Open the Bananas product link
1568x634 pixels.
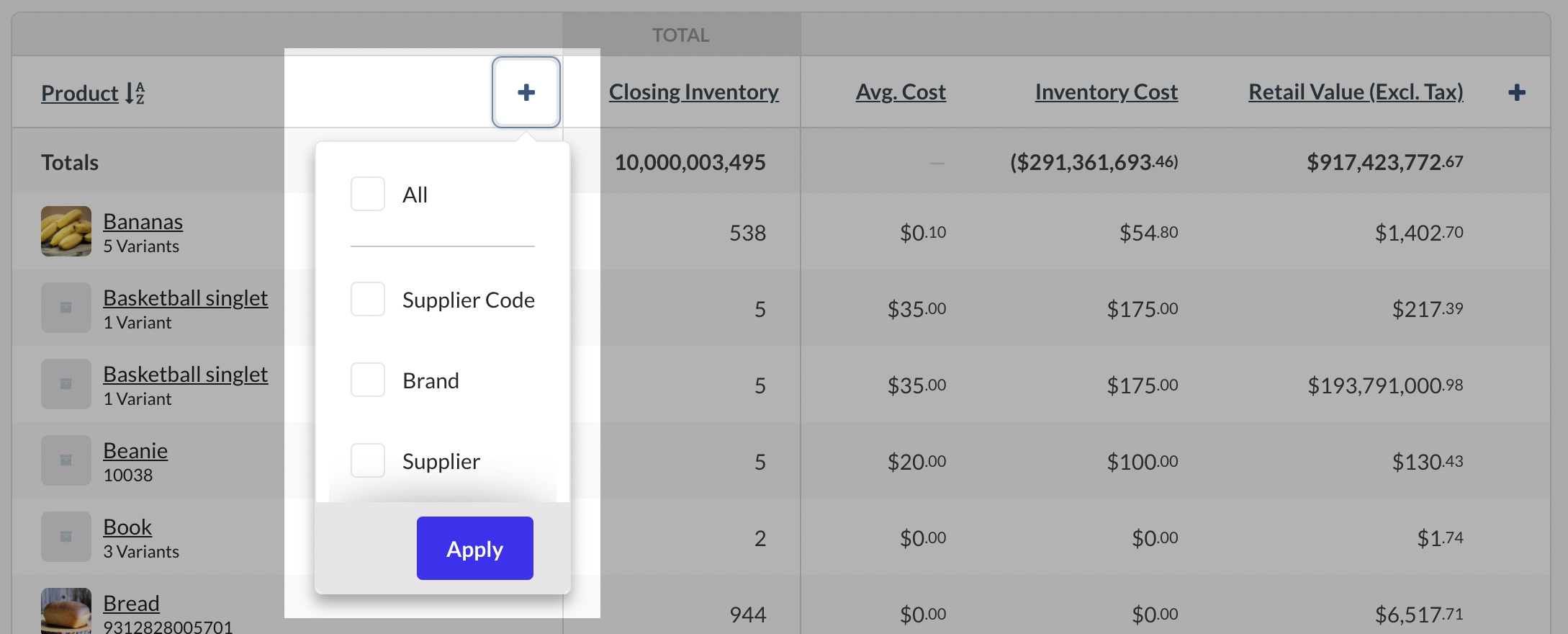[143, 222]
